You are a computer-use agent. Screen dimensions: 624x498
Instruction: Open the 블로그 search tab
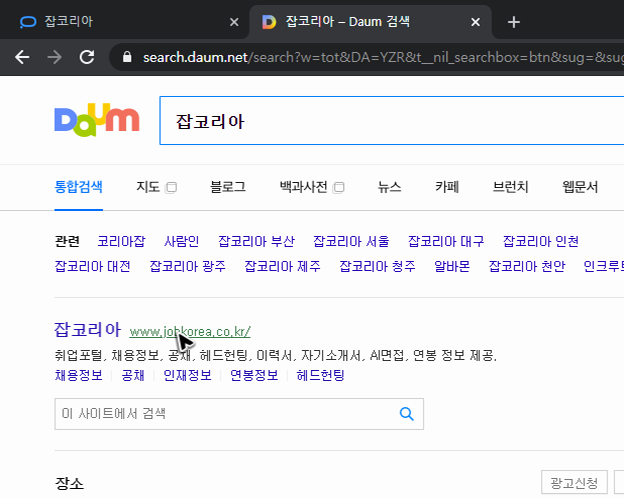click(x=228, y=187)
